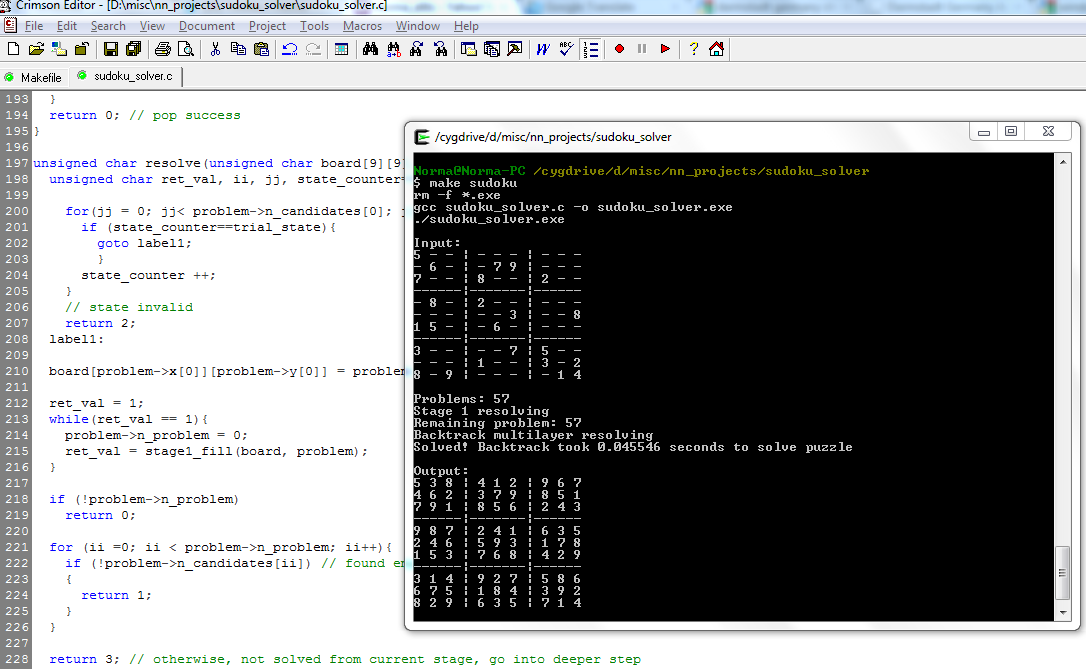Screen dimensions: 1086x669
Task: Toggle the ABC spell check icon
Action: coord(566,49)
